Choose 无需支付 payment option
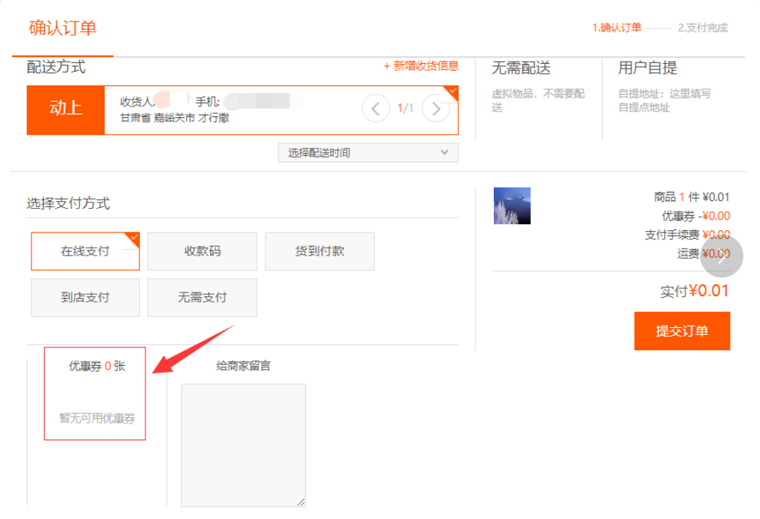 point(202,297)
